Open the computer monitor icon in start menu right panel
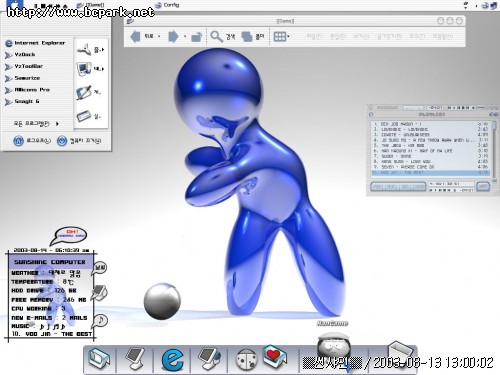The width and height of the screenshot is (500, 375). click(x=84, y=69)
